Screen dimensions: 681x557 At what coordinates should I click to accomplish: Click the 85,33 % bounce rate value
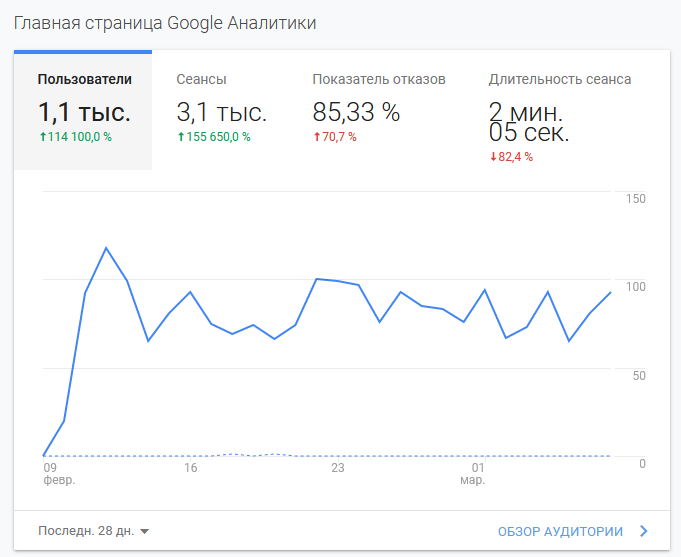pyautogui.click(x=356, y=112)
